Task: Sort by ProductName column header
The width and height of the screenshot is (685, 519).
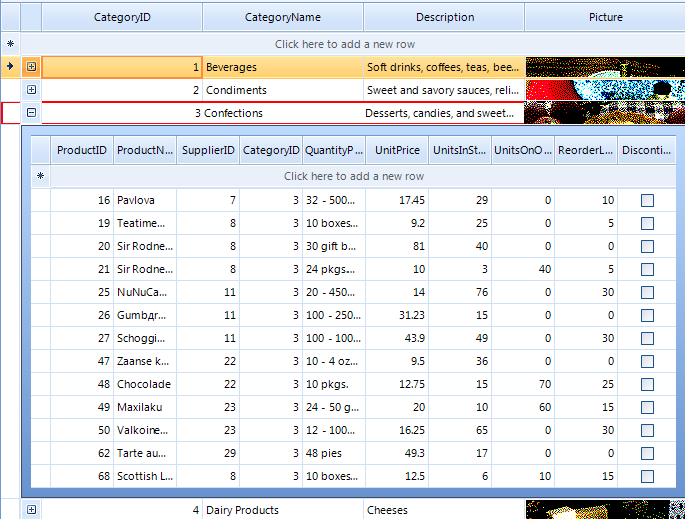Action: [145, 150]
